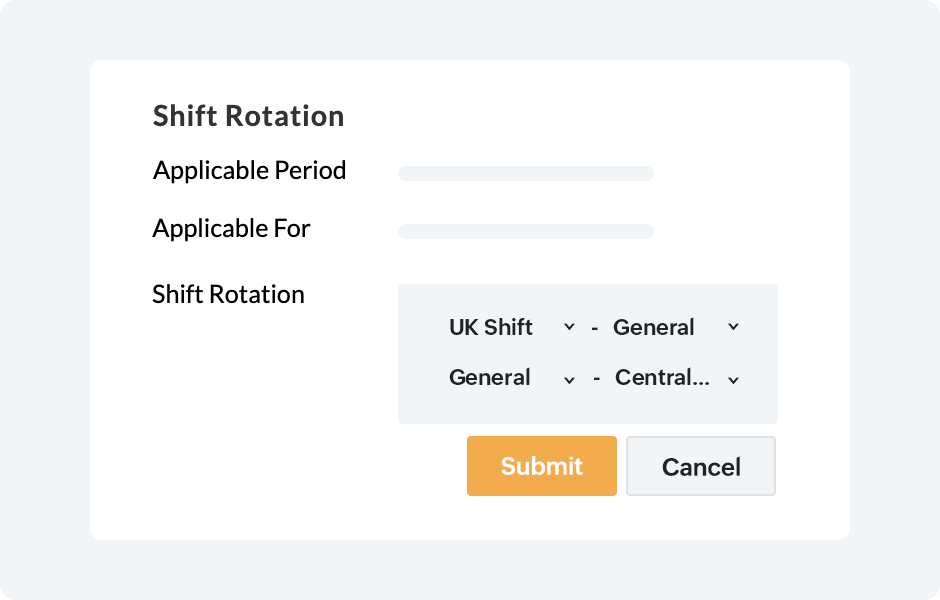Click the dash between UK Shift and General
The height and width of the screenshot is (600, 940).
[x=595, y=328]
